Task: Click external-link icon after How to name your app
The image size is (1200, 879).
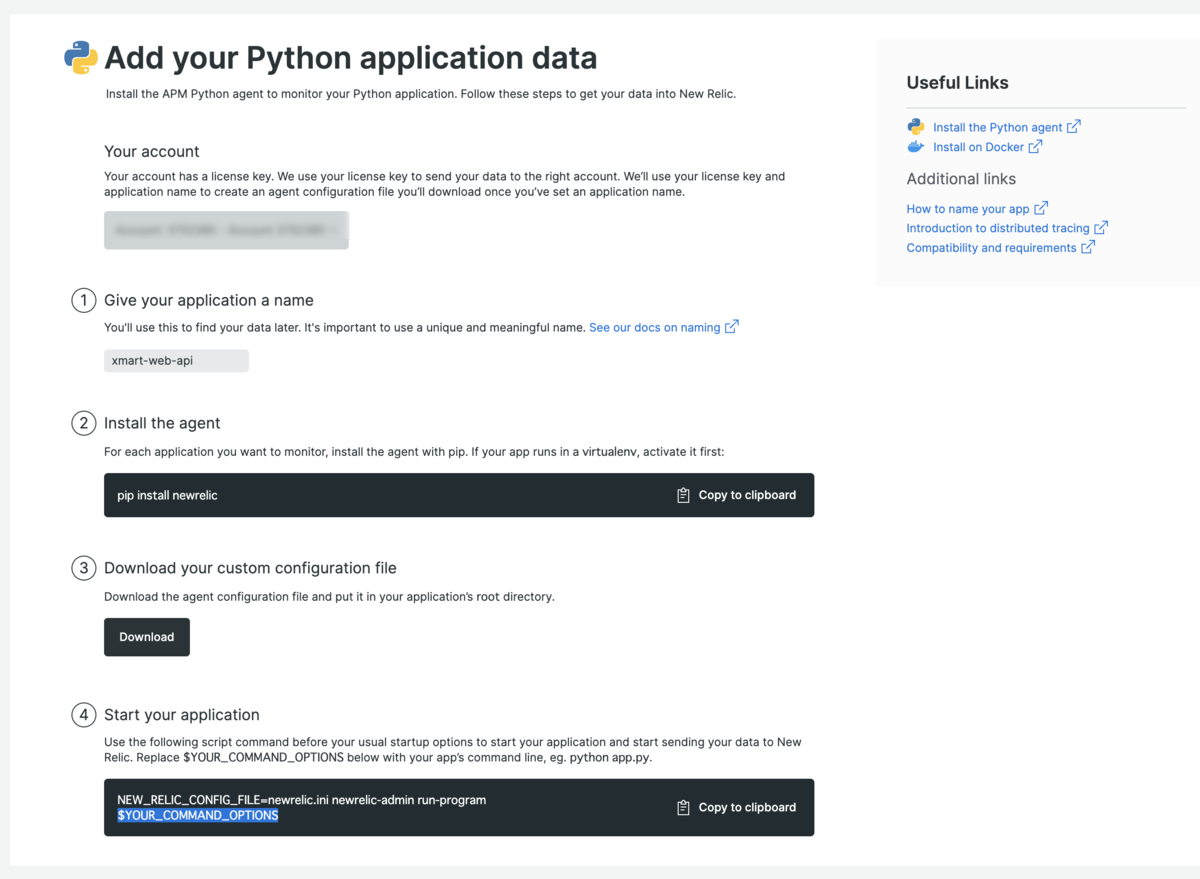Action: pos(1041,208)
